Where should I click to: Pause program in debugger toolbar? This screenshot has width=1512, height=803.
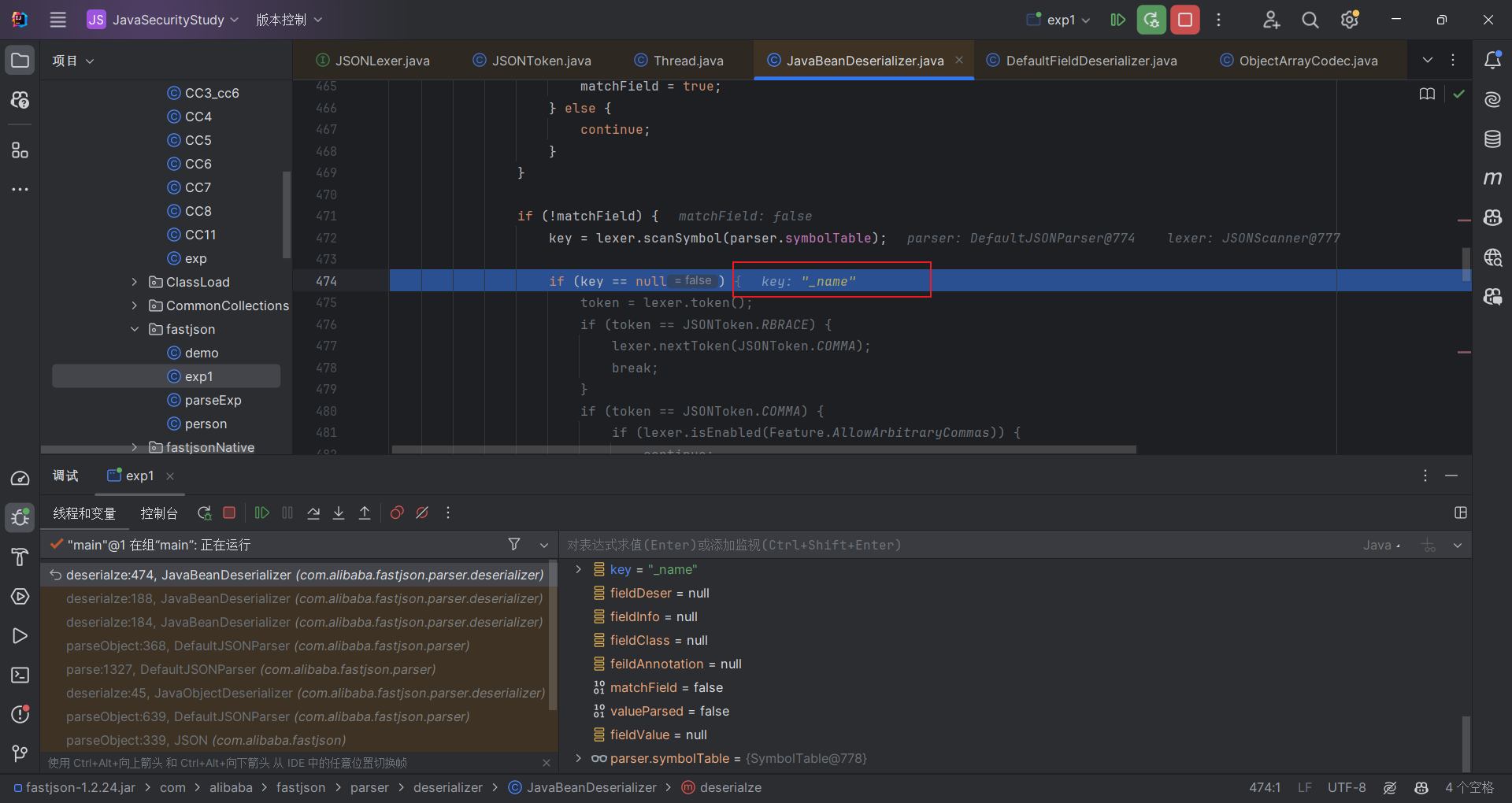click(287, 513)
